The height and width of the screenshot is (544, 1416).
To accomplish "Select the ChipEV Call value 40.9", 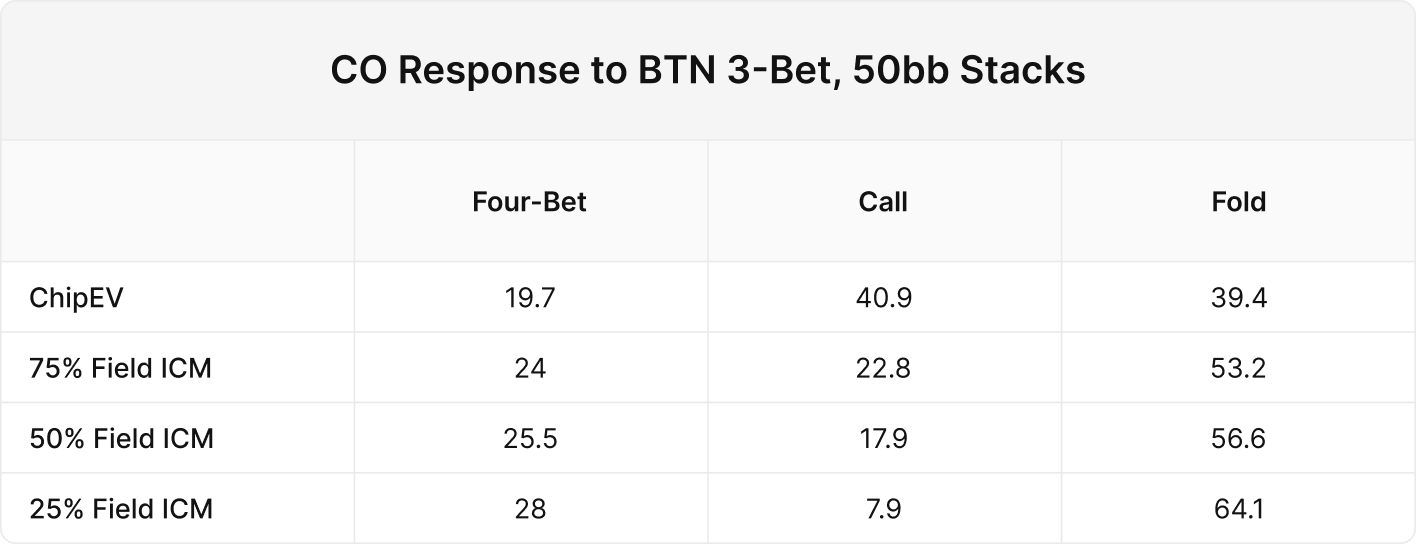I will [883, 298].
